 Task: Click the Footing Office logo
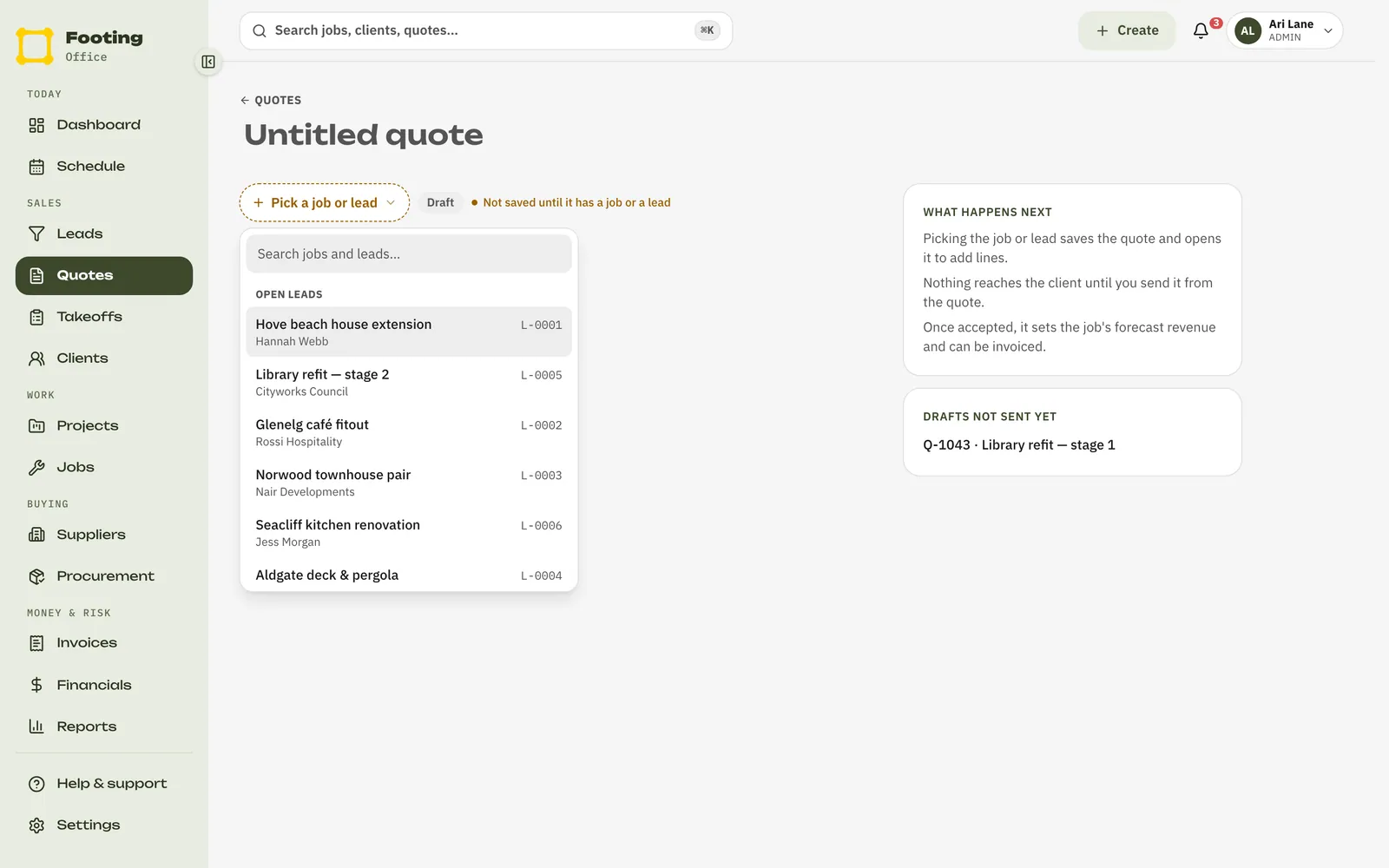tap(79, 45)
